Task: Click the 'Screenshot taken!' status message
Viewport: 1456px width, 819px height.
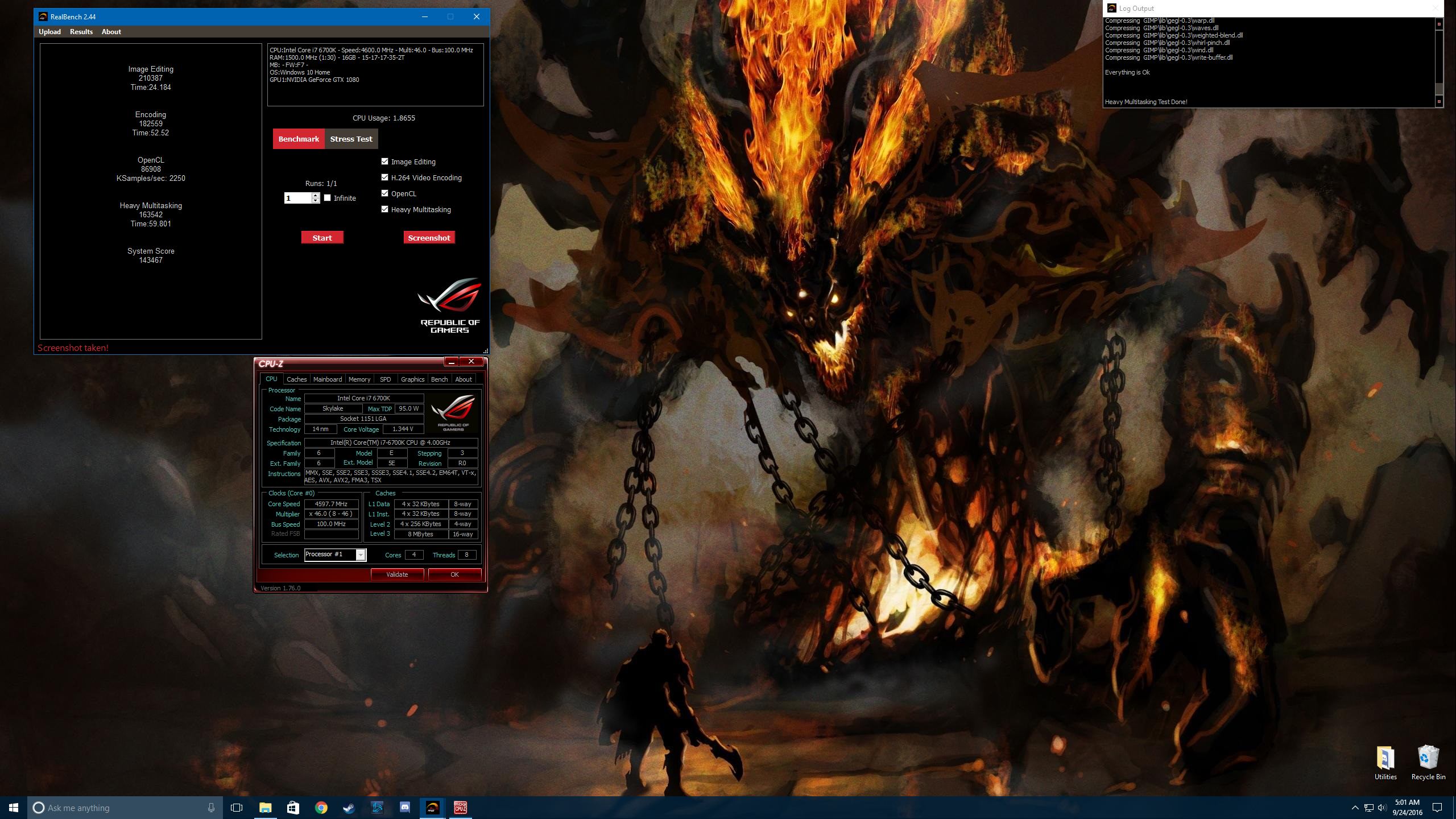Action: pyautogui.click(x=73, y=348)
